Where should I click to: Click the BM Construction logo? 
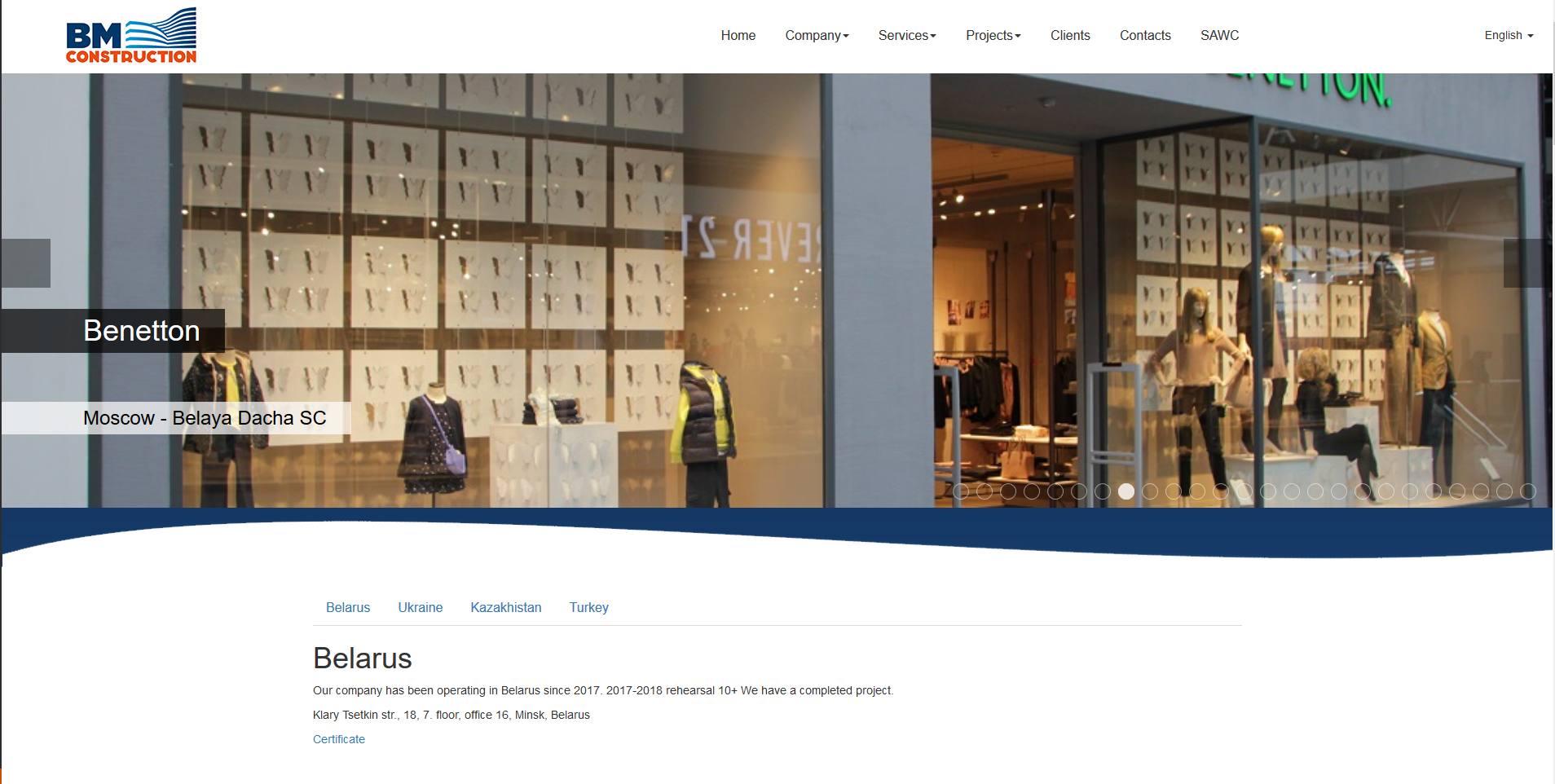(131, 36)
